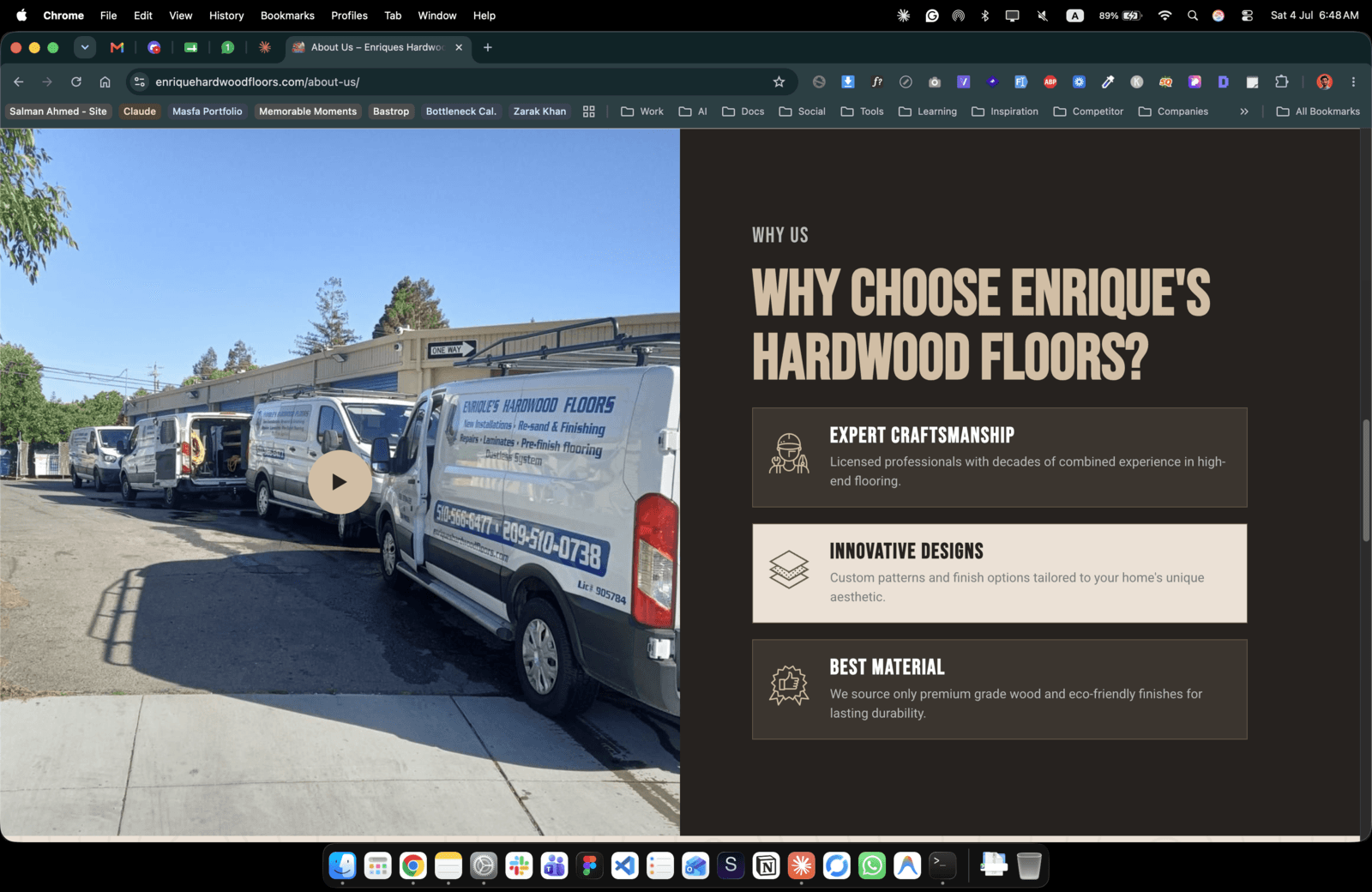1372x892 pixels.
Task: Open the Bookmarks menu in the menu bar
Action: coord(287,15)
